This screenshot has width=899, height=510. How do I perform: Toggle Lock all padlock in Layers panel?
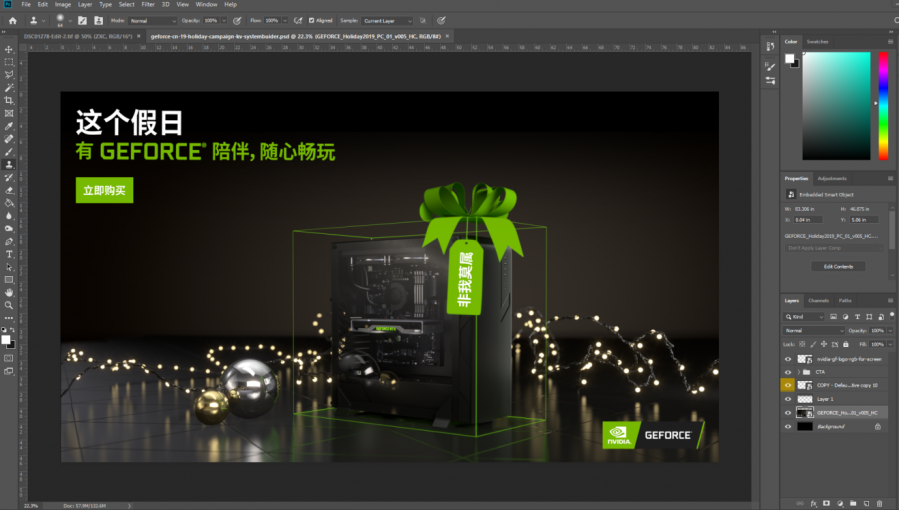846,344
